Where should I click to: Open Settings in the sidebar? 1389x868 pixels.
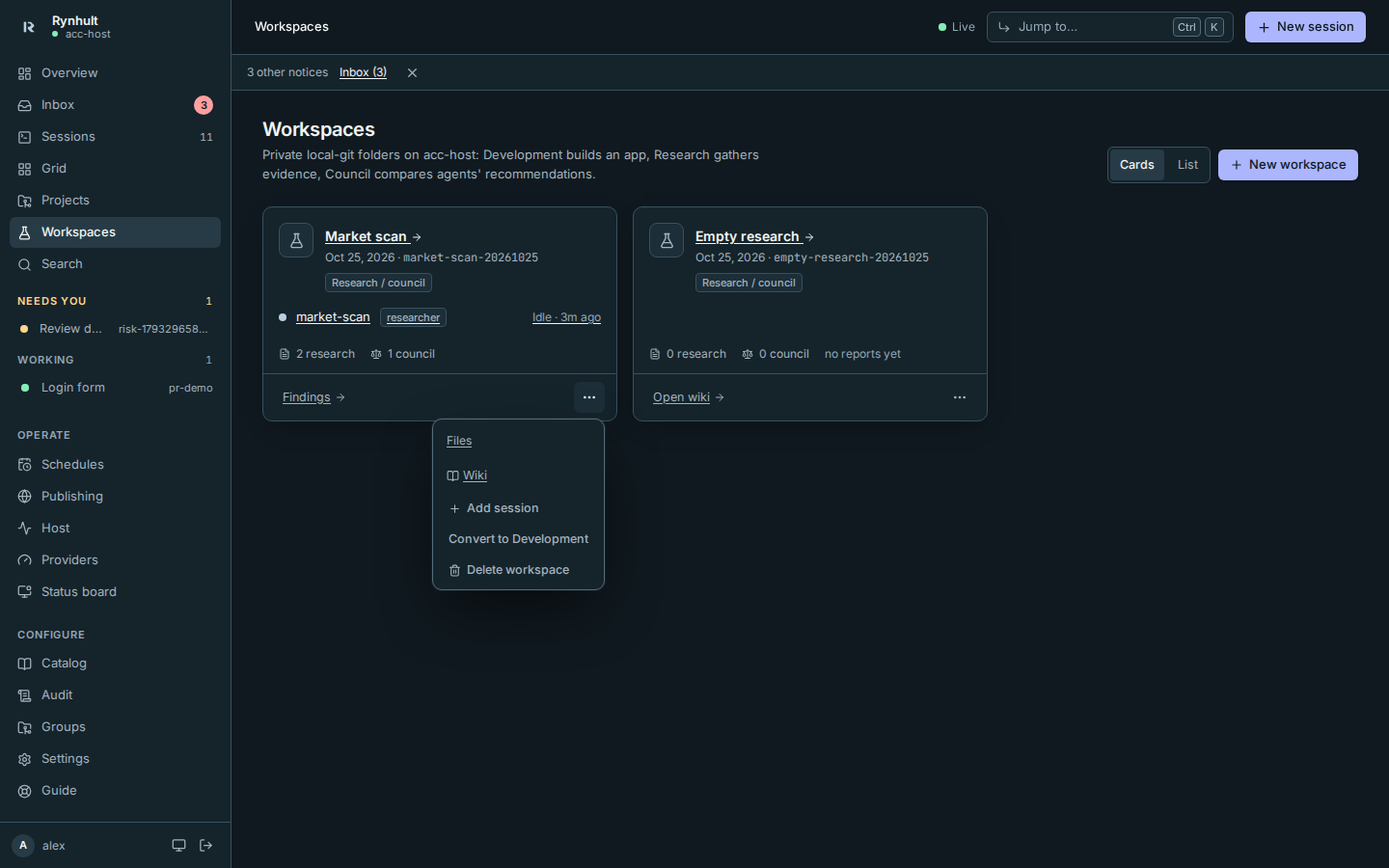tap(115, 759)
